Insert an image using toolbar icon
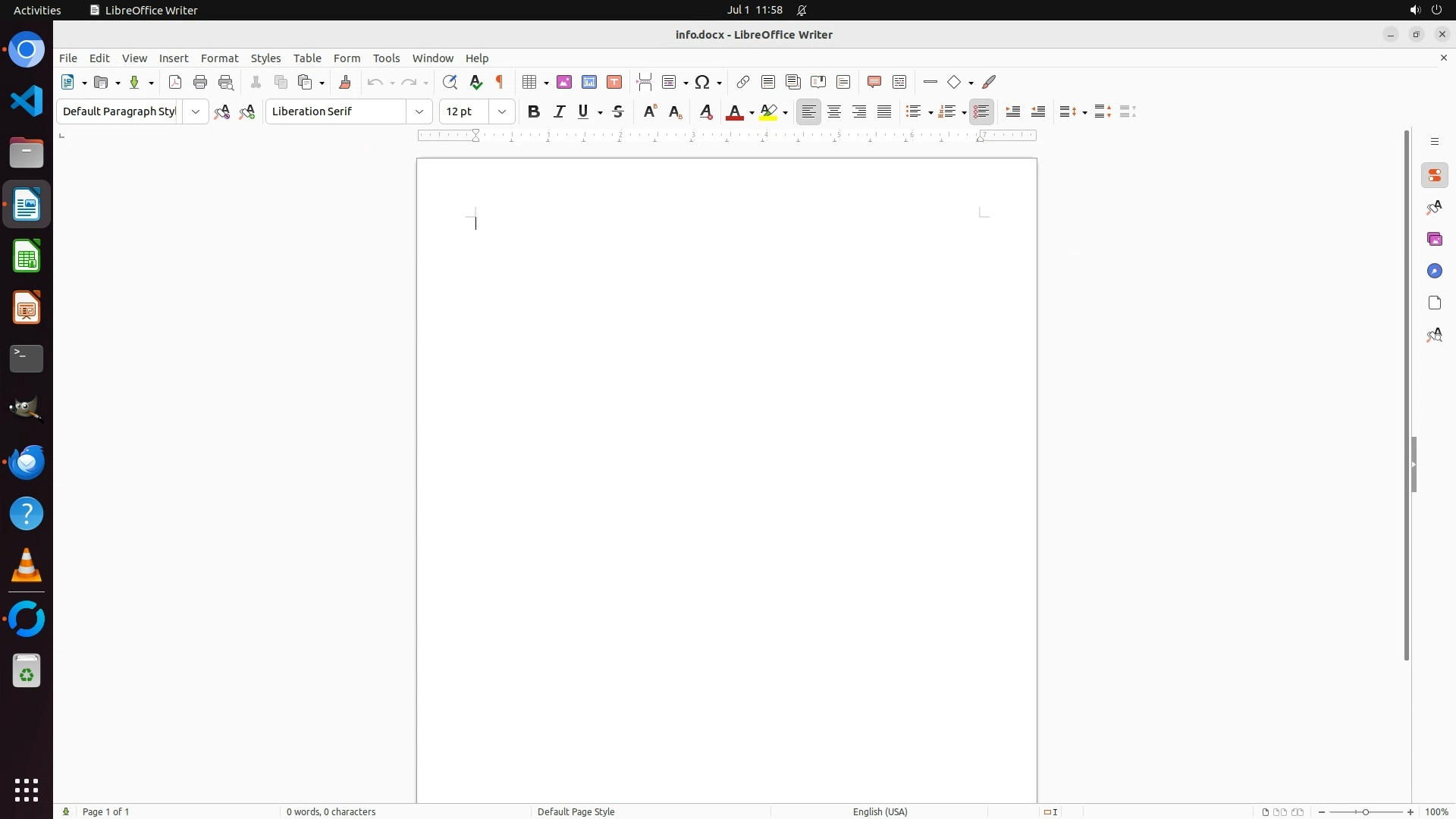 tap(564, 83)
